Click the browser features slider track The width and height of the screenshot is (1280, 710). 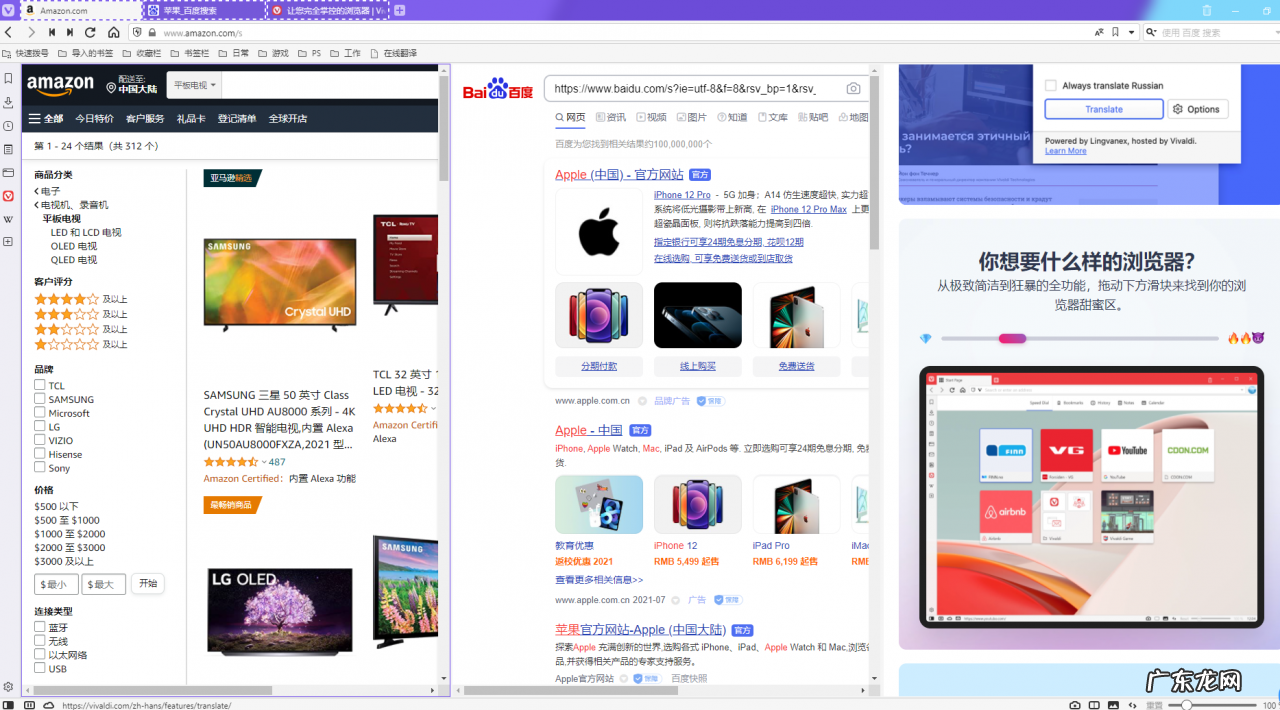1080,338
